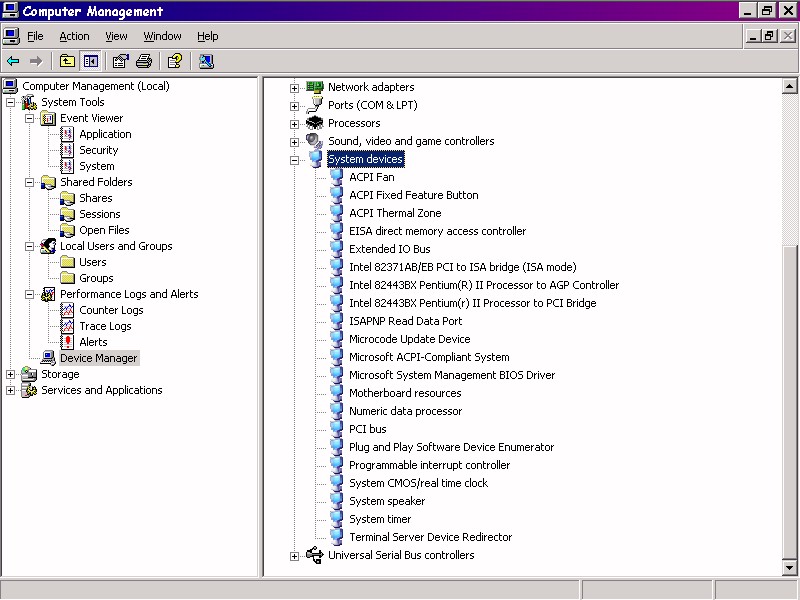This screenshot has height=600, width=800.
Task: Open the View menu
Action: [116, 36]
